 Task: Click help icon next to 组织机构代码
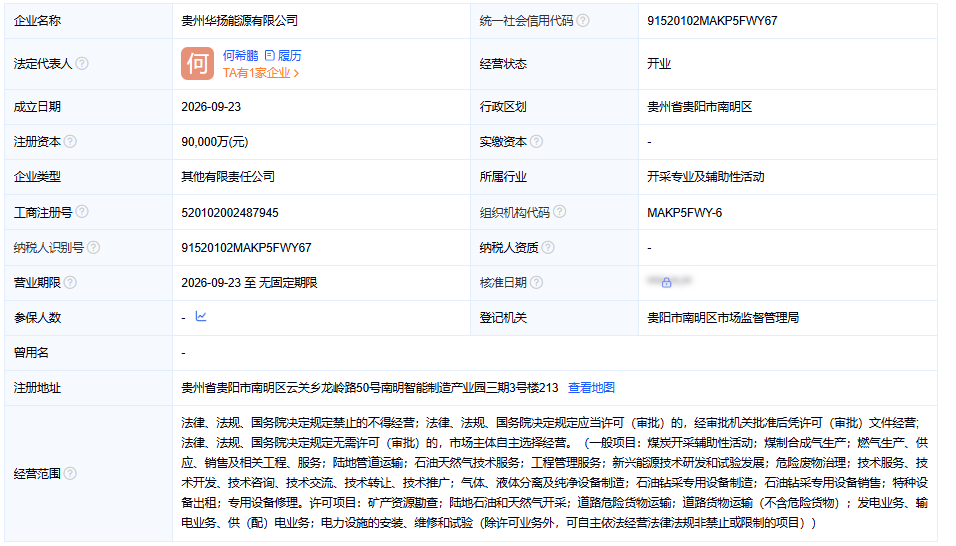point(559,211)
